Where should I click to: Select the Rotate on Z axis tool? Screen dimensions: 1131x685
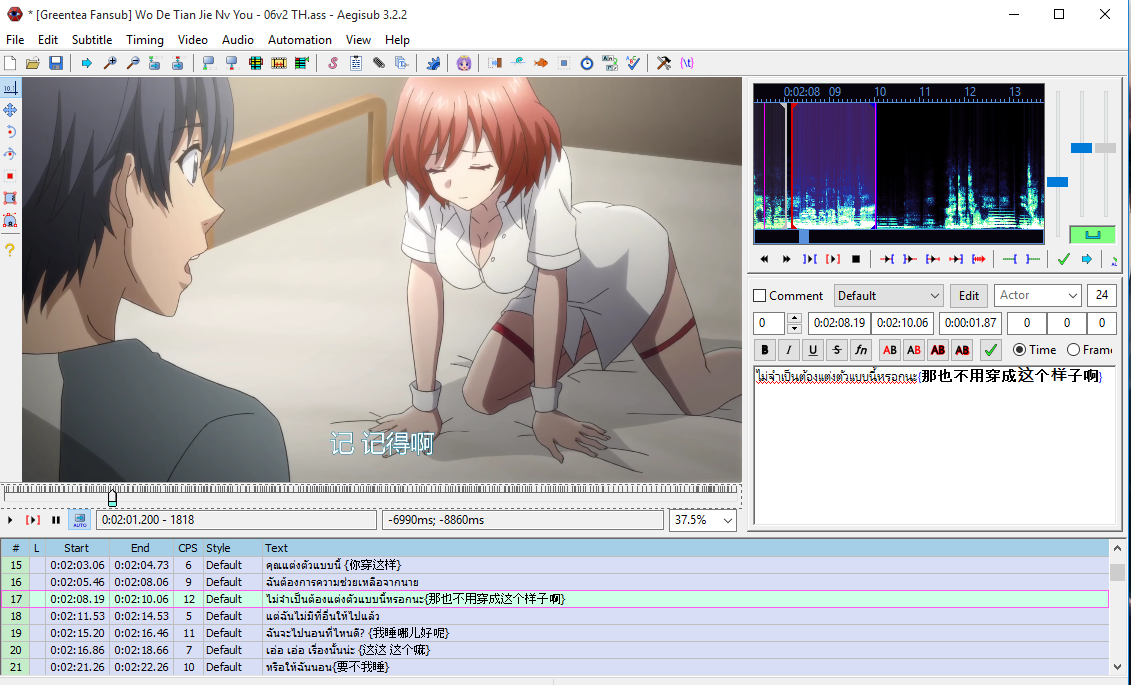tap(10, 132)
